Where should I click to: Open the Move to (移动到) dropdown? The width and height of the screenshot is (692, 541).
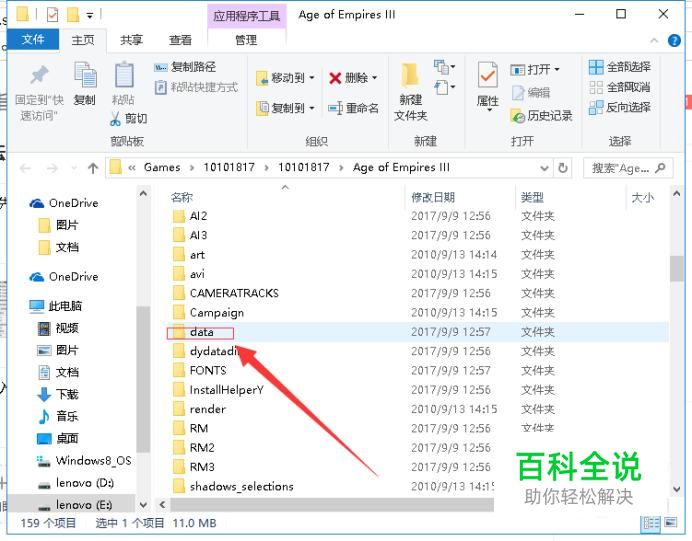pos(312,78)
